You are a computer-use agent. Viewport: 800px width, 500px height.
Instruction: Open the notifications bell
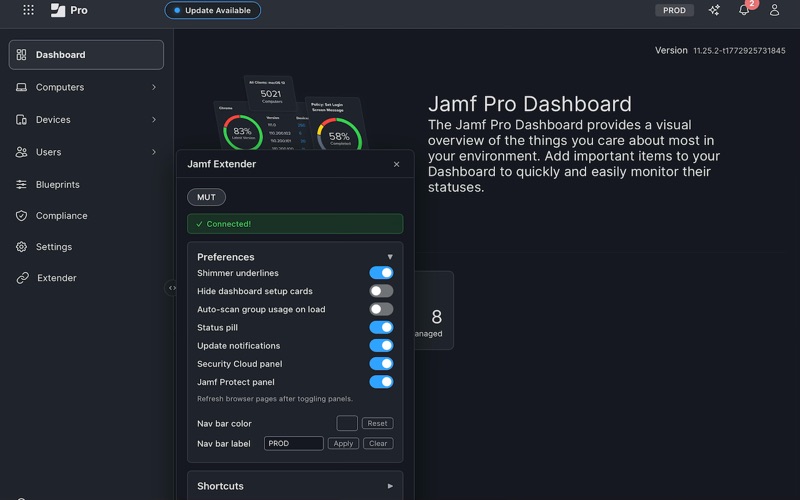click(744, 10)
